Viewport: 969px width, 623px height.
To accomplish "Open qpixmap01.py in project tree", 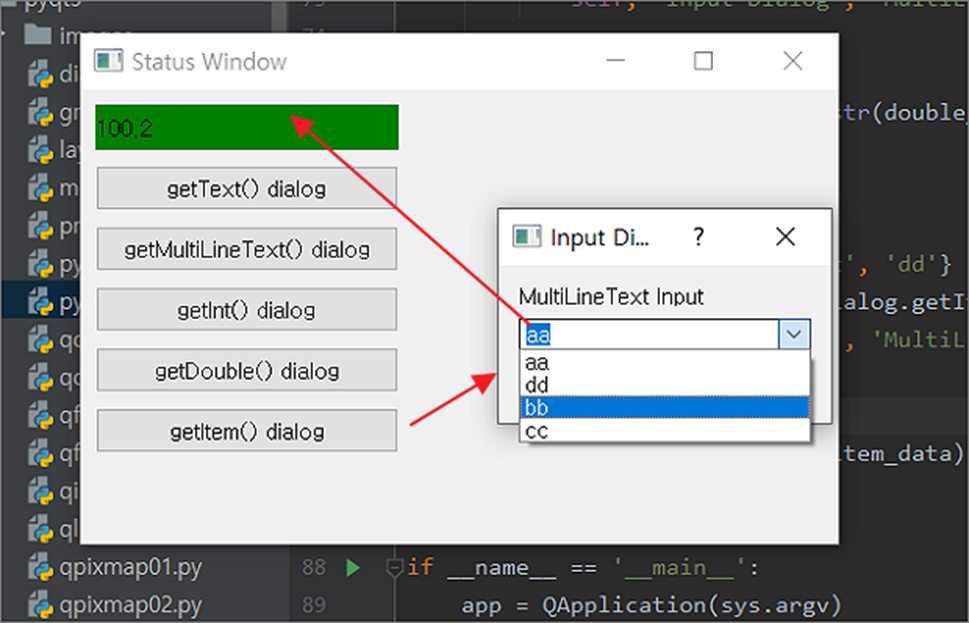I will click(130, 567).
